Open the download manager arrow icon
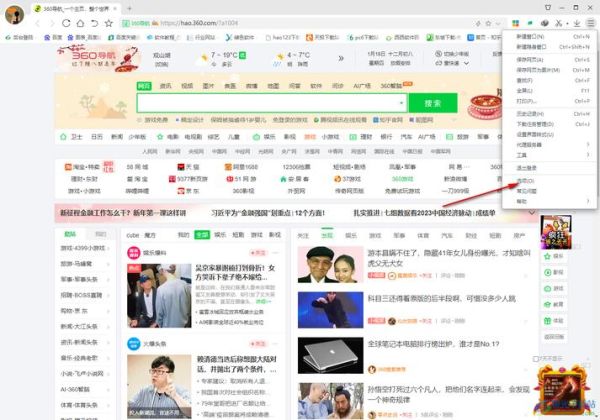The image size is (600, 420). 579,21
